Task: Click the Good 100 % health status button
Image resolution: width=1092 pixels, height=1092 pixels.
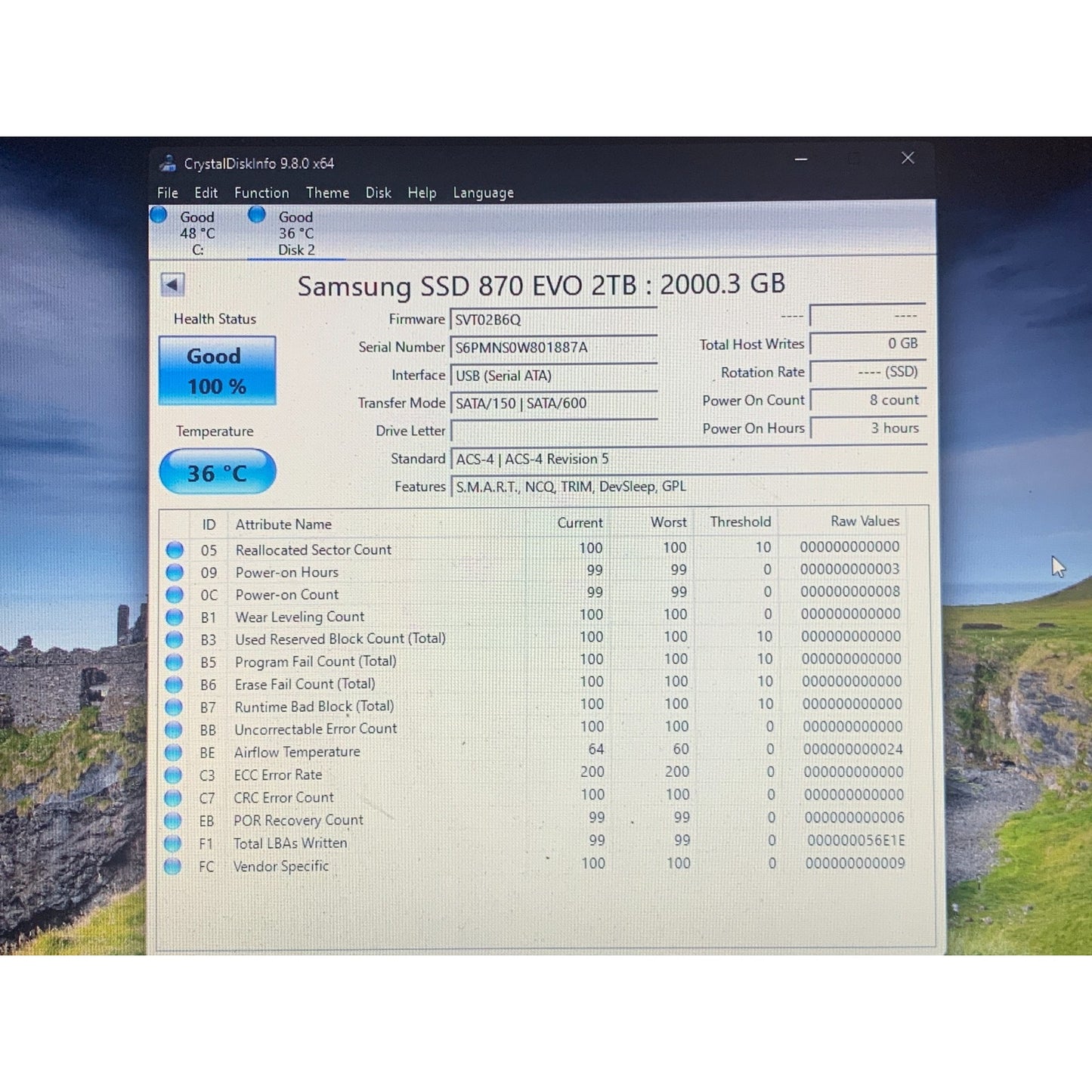Action: [x=217, y=370]
